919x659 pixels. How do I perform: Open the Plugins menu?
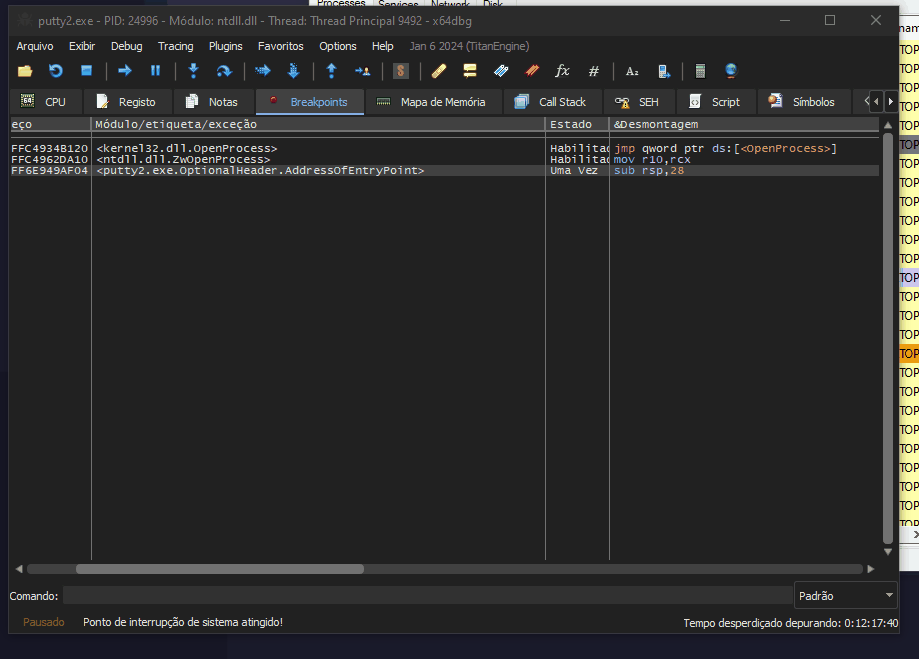click(x=225, y=46)
